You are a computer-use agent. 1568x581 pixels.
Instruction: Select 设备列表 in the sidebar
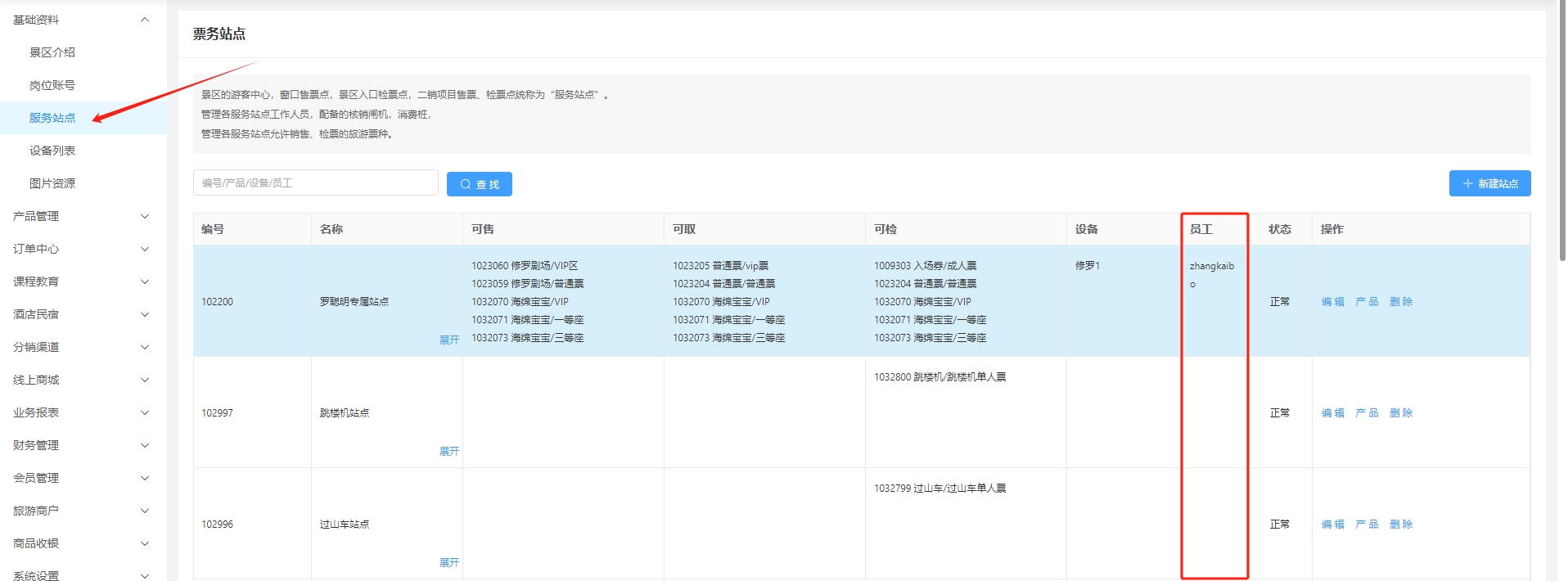tap(52, 151)
